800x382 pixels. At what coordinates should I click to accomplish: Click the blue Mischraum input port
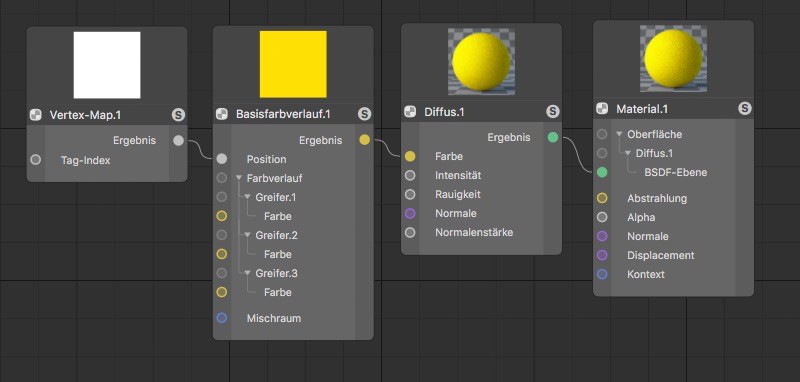pyautogui.click(x=221, y=318)
